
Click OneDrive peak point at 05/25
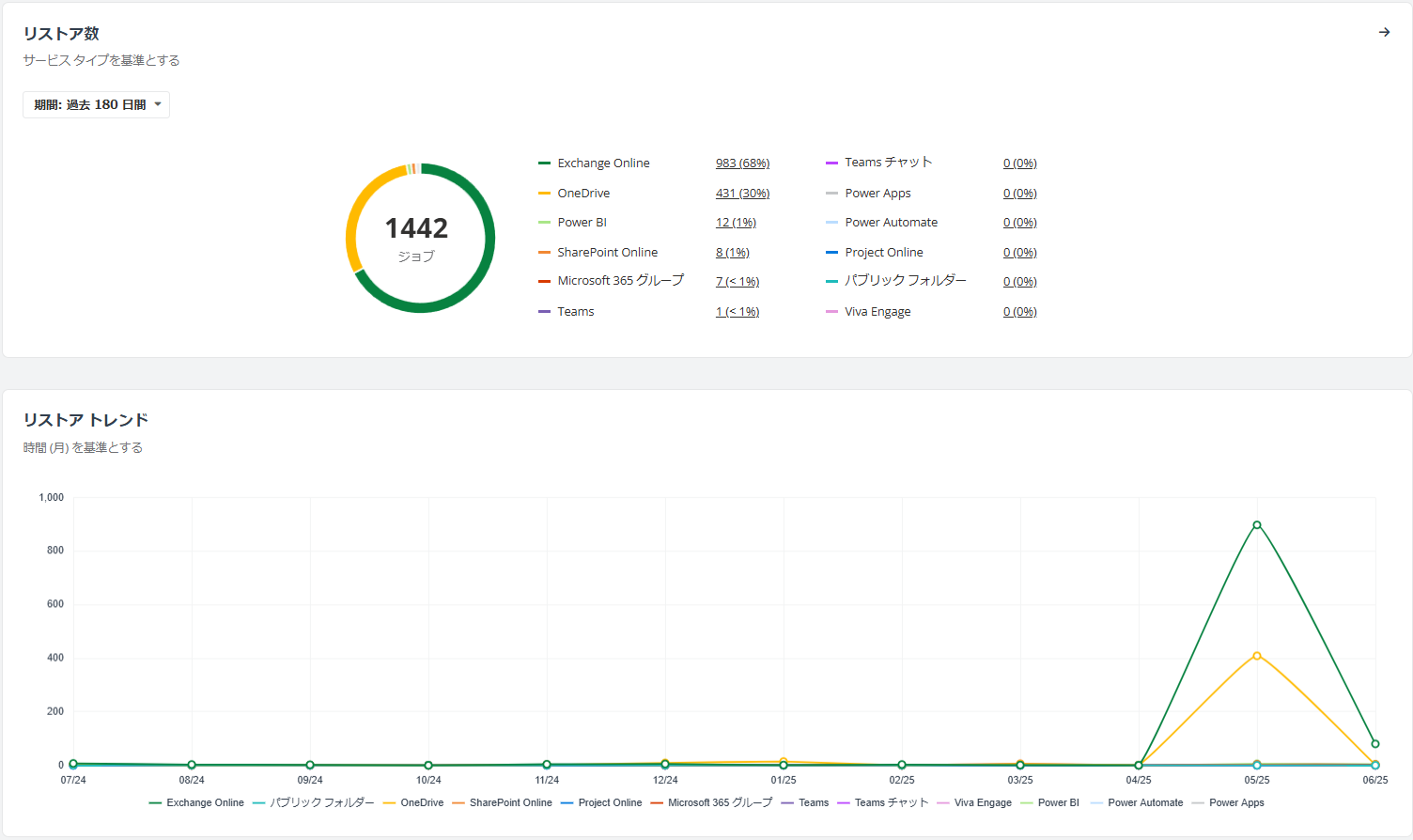point(1257,656)
